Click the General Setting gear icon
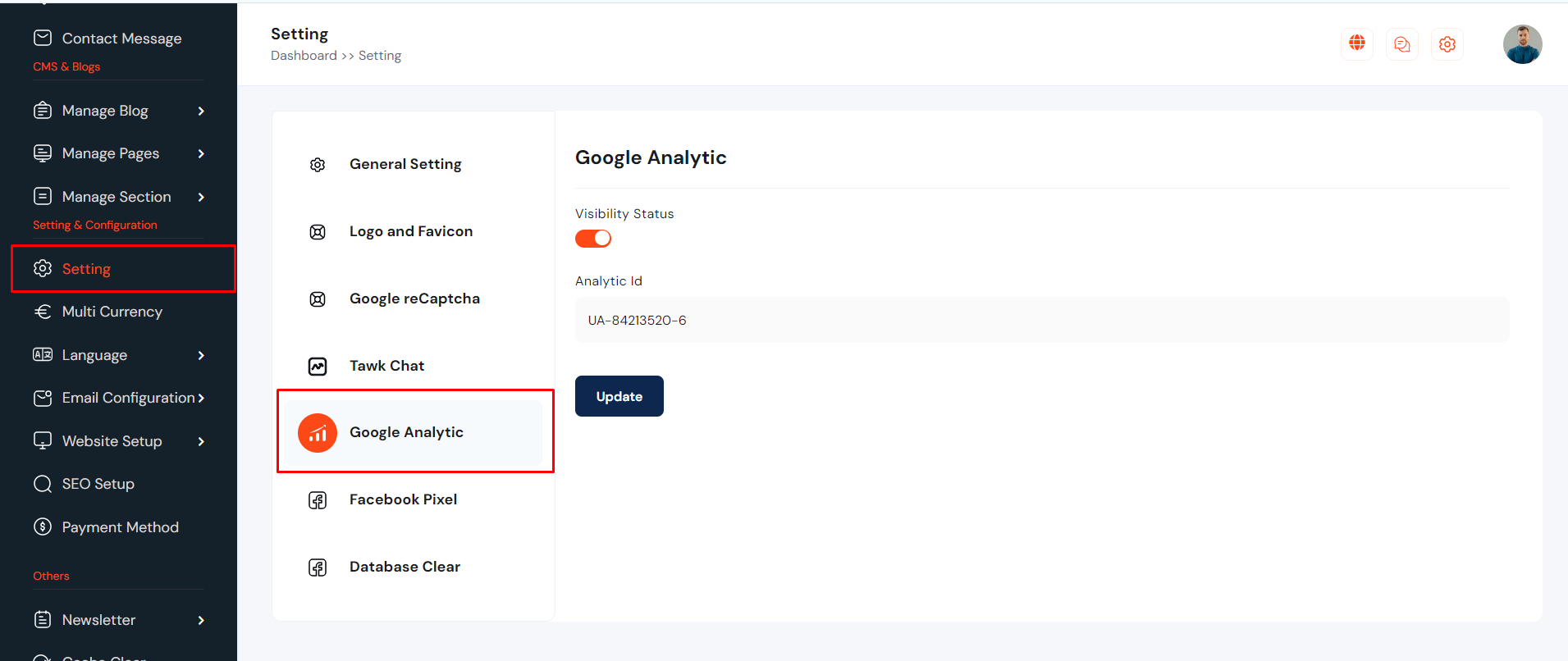1568x661 pixels. [318, 165]
